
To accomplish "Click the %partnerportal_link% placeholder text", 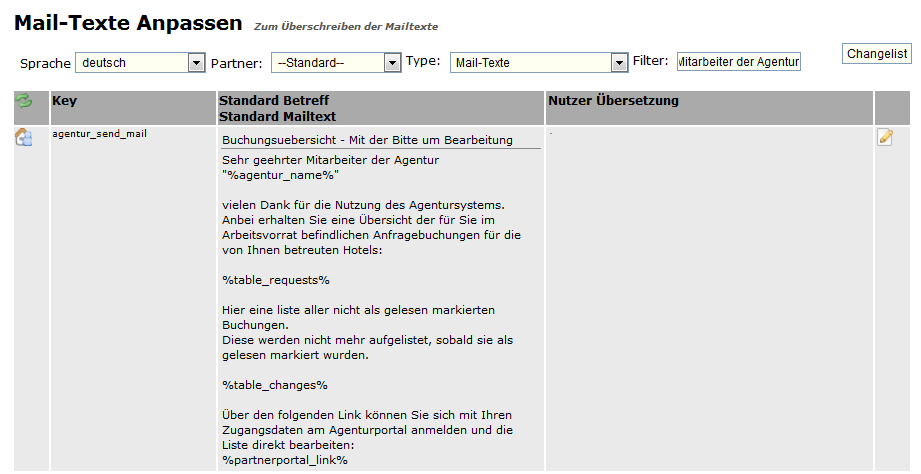I will click(x=284, y=460).
